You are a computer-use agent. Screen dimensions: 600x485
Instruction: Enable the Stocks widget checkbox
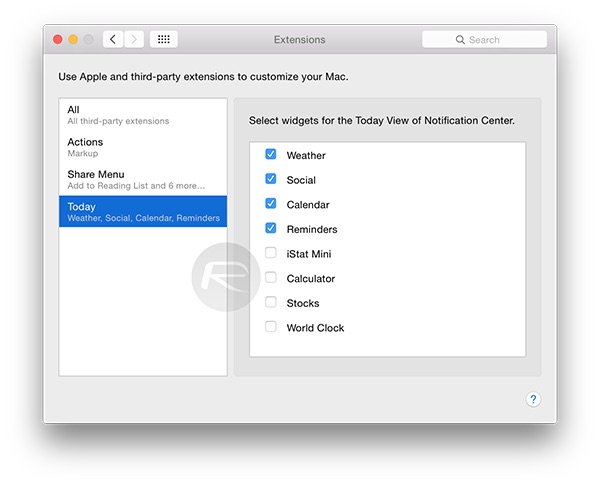(x=271, y=302)
